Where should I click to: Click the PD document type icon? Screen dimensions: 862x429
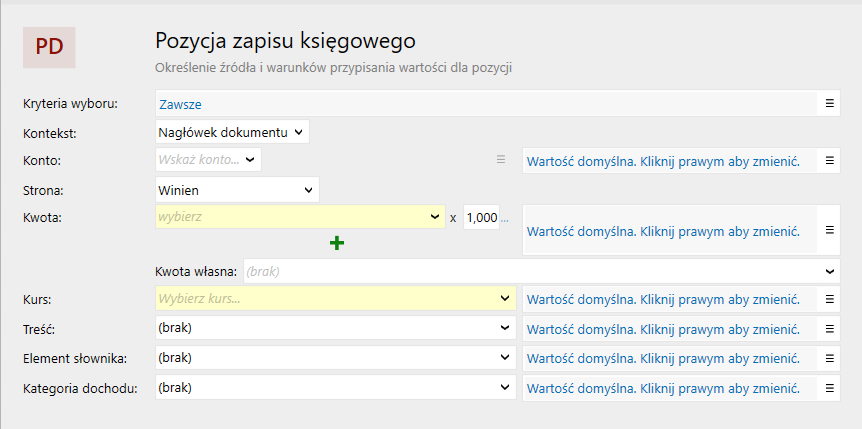49,47
